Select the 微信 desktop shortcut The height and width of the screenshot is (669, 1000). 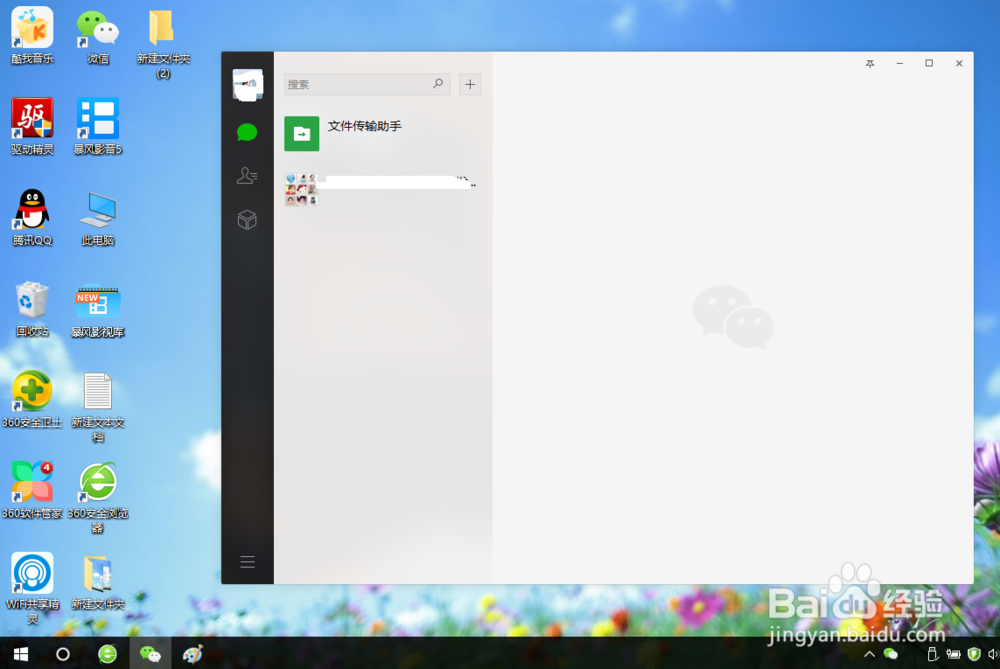pos(98,36)
